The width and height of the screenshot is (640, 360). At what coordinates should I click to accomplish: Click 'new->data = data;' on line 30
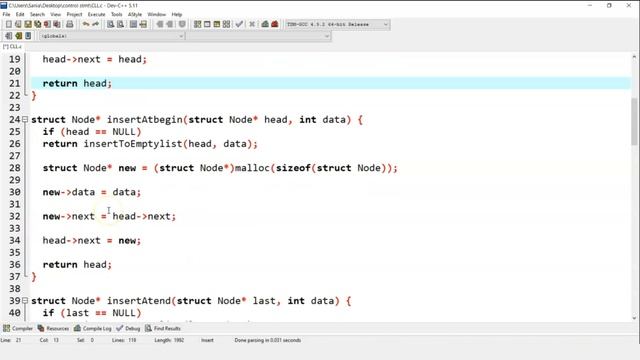(x=92, y=192)
